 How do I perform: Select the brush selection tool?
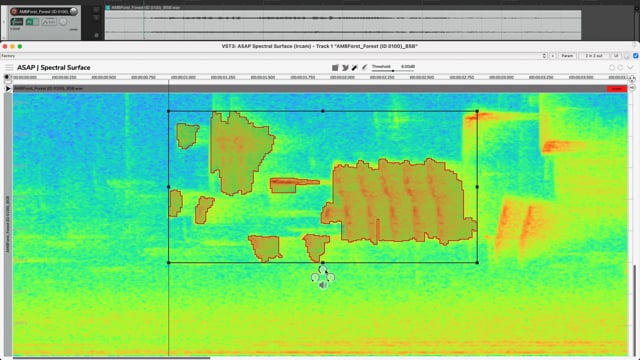click(364, 67)
